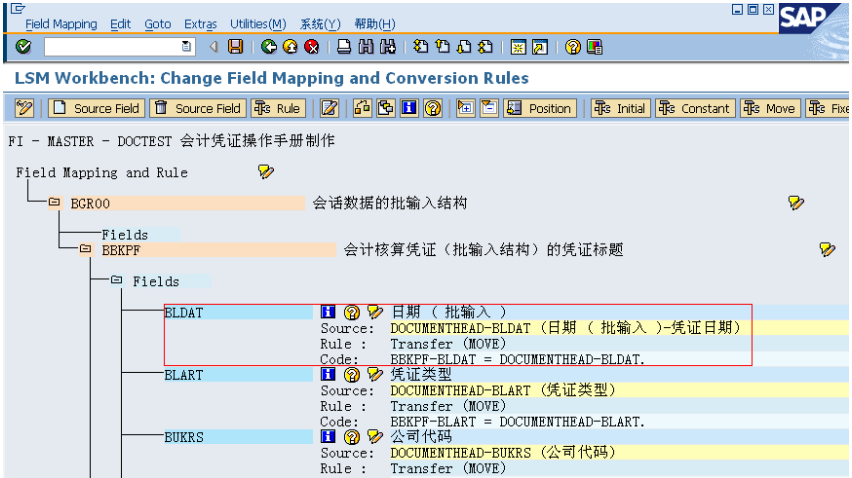
Task: Click the application toolbar question mark icon
Action: (433, 108)
